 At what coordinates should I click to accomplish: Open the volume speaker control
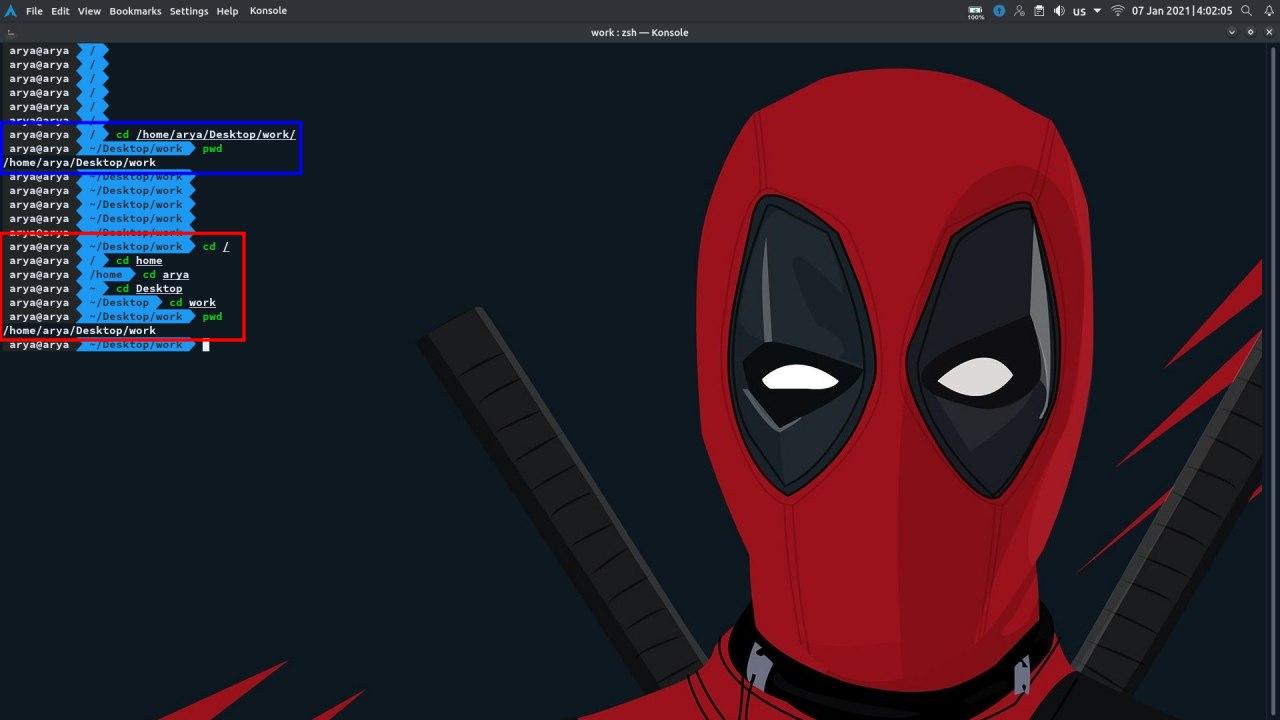pyautogui.click(x=1059, y=11)
